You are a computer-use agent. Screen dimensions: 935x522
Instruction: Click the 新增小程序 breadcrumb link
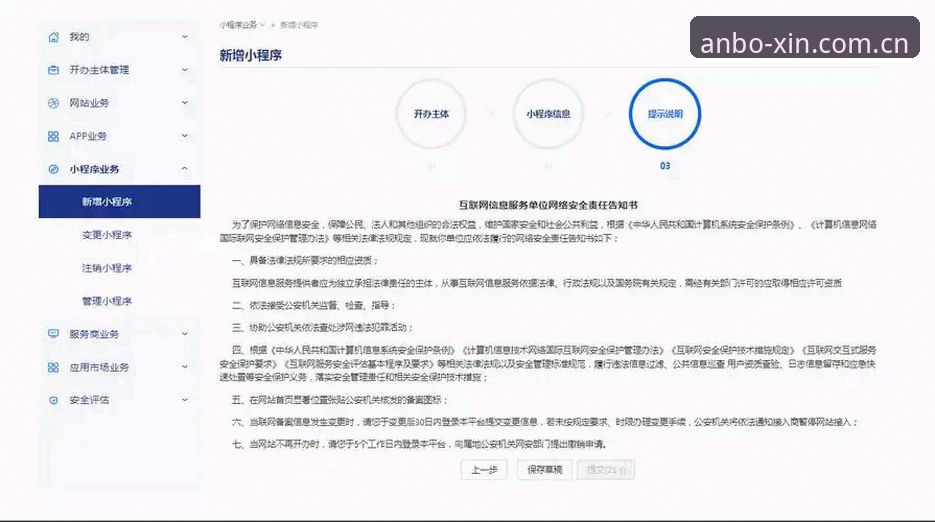coord(299,25)
